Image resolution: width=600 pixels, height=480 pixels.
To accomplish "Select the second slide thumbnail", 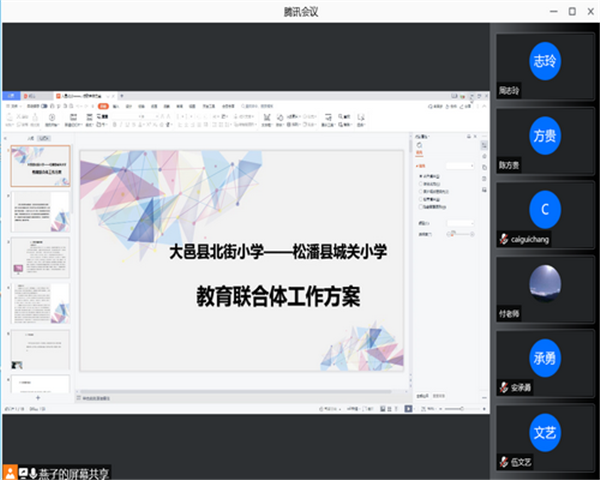I will 40,212.
